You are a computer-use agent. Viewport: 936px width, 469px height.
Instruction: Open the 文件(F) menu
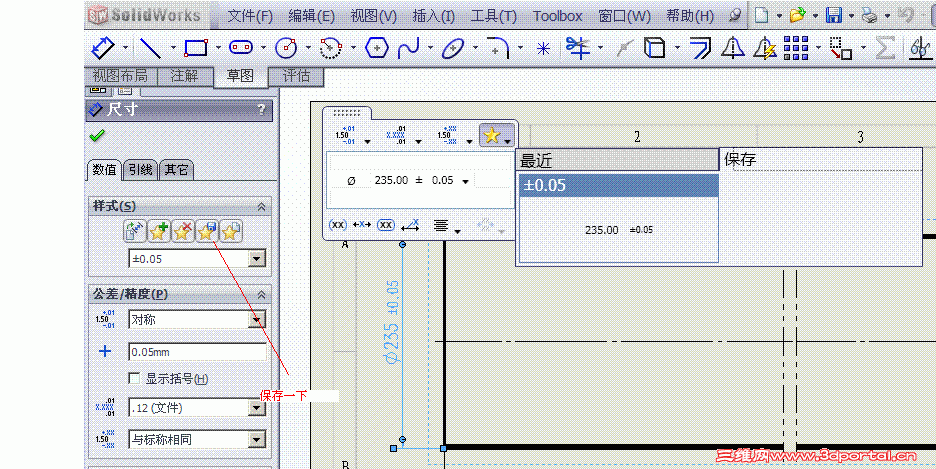pos(250,16)
